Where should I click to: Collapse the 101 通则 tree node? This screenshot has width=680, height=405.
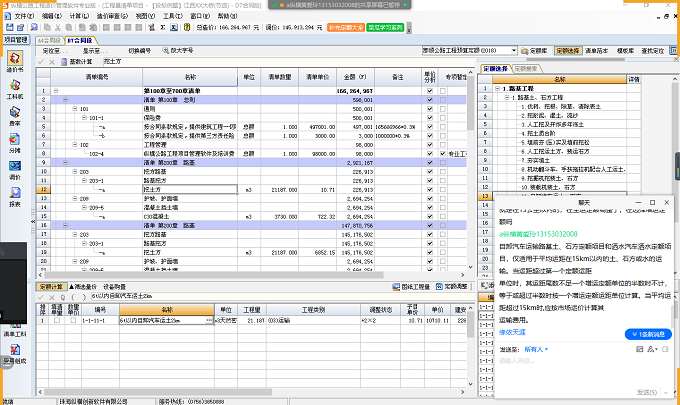click(x=75, y=109)
